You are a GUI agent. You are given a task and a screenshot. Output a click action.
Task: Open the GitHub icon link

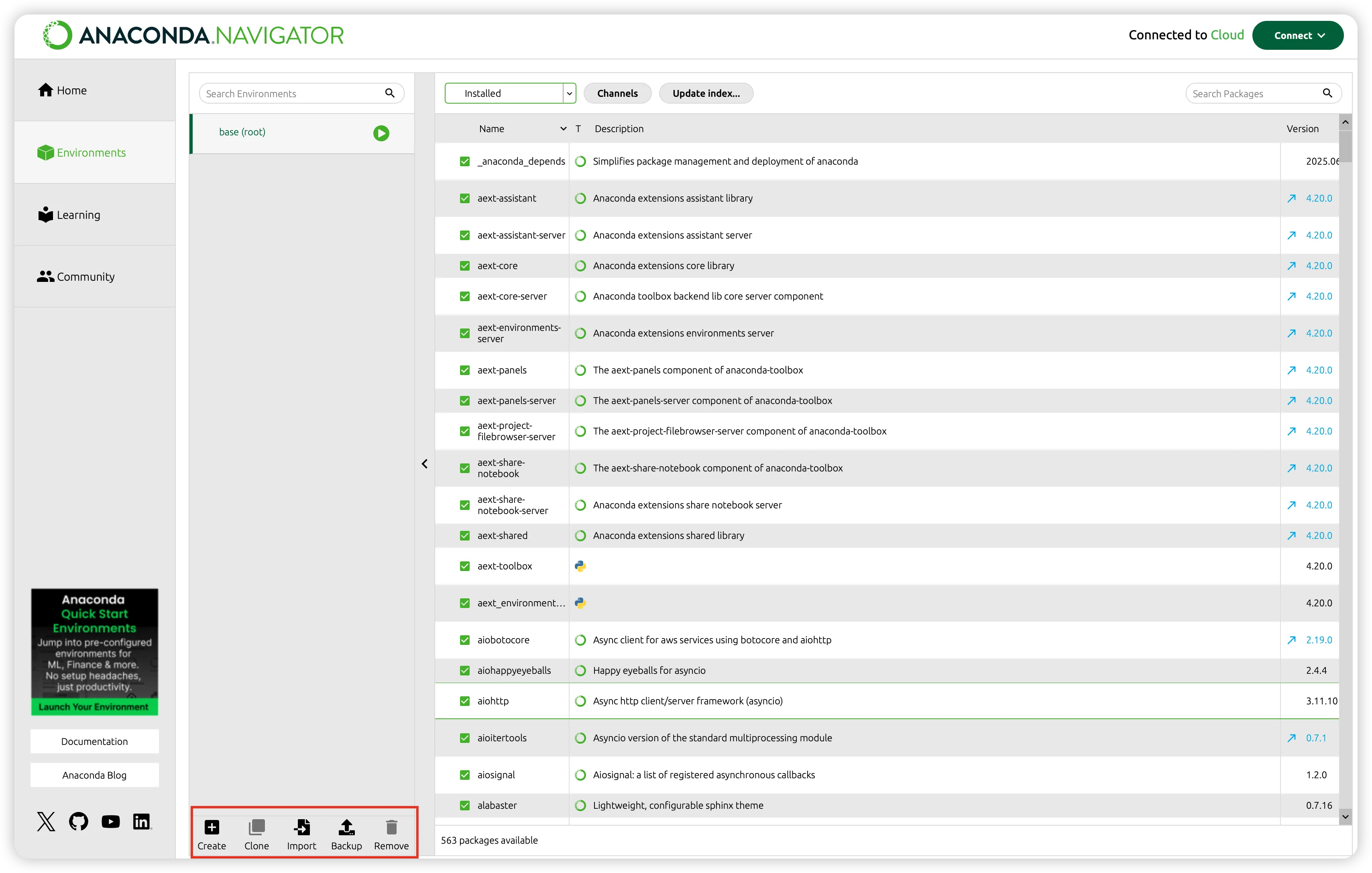pos(79,821)
